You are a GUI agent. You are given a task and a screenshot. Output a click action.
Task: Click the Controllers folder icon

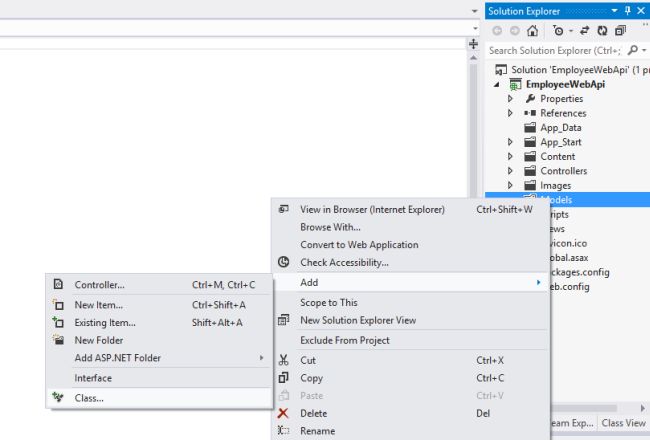(530, 171)
